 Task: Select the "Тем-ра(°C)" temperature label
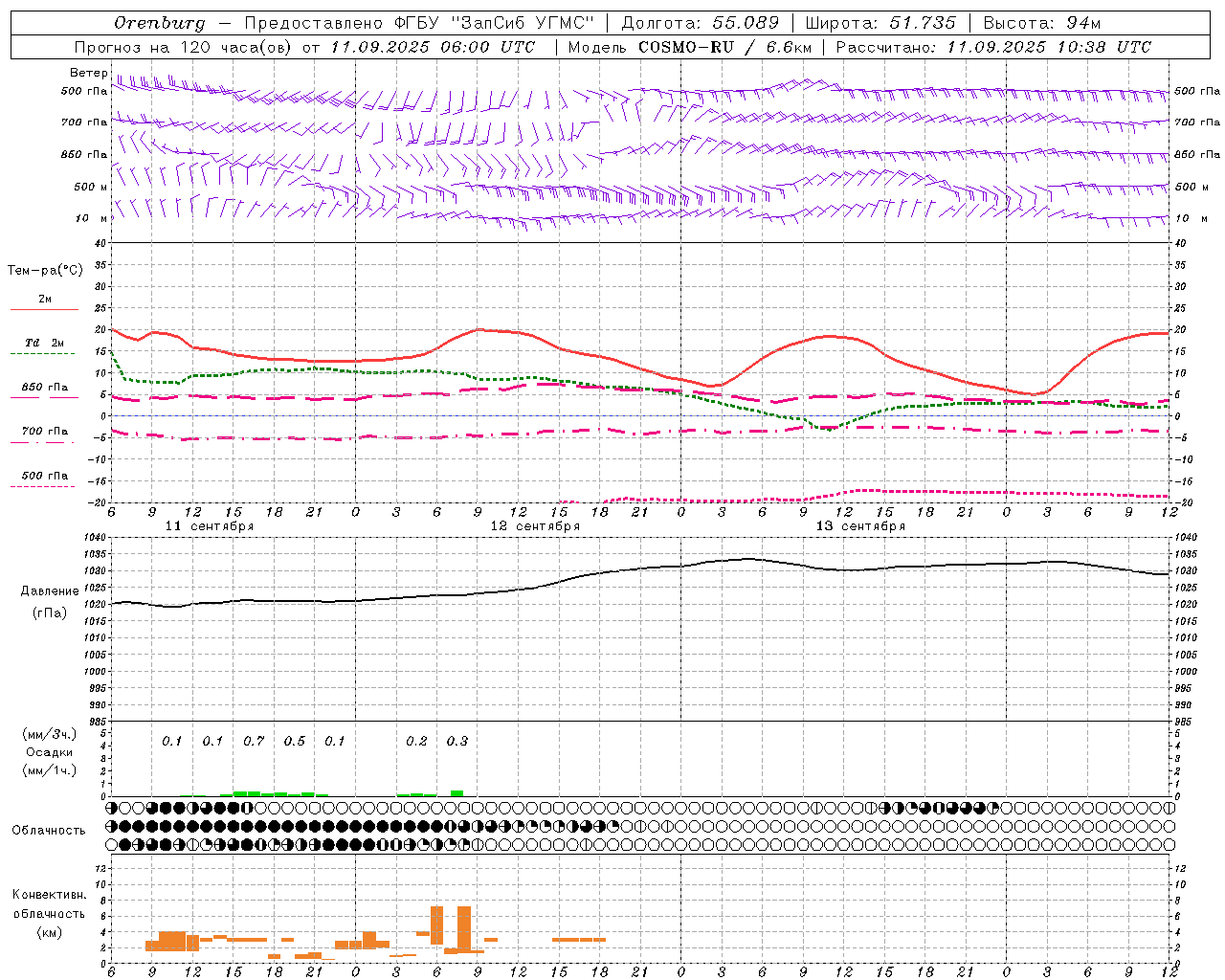coord(45,271)
